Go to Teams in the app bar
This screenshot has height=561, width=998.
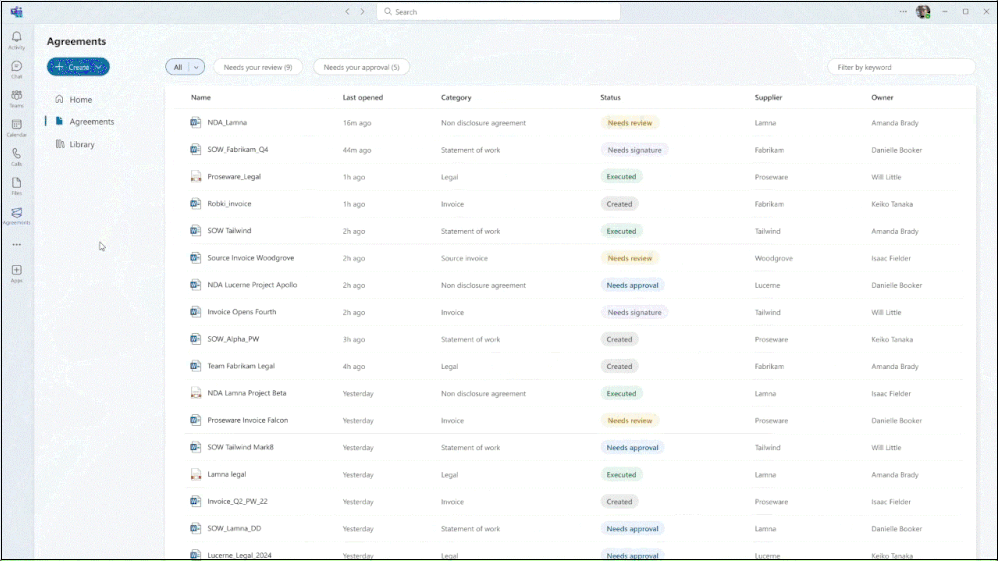click(x=16, y=97)
